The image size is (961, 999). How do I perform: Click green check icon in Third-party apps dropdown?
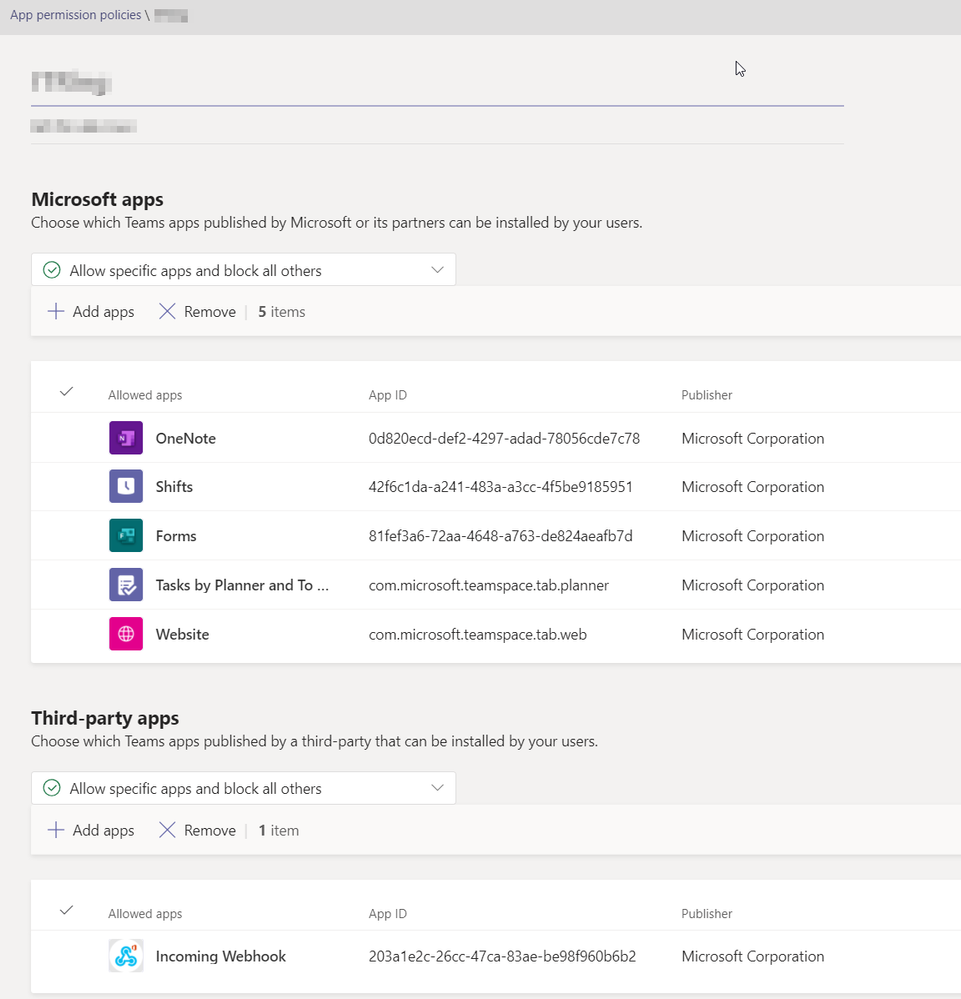click(x=52, y=788)
